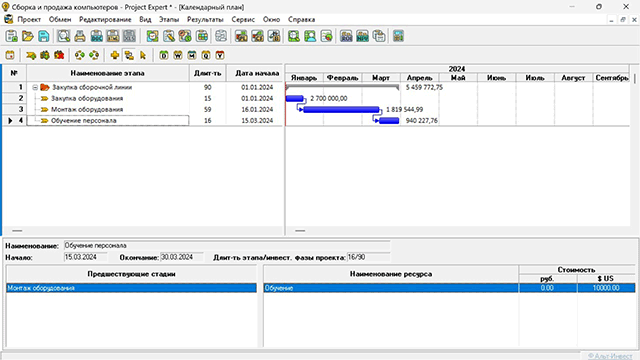Click the clipboard with pencil toolbar icon
The height and width of the screenshot is (360, 640).
tap(169, 36)
